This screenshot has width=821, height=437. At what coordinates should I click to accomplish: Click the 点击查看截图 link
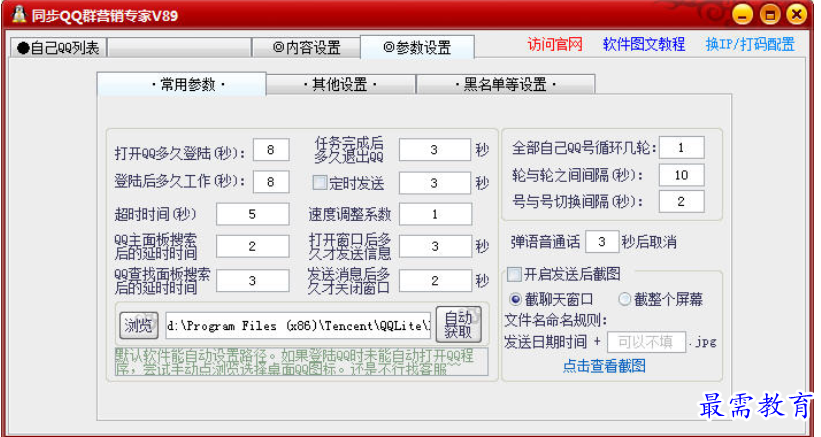[604, 366]
